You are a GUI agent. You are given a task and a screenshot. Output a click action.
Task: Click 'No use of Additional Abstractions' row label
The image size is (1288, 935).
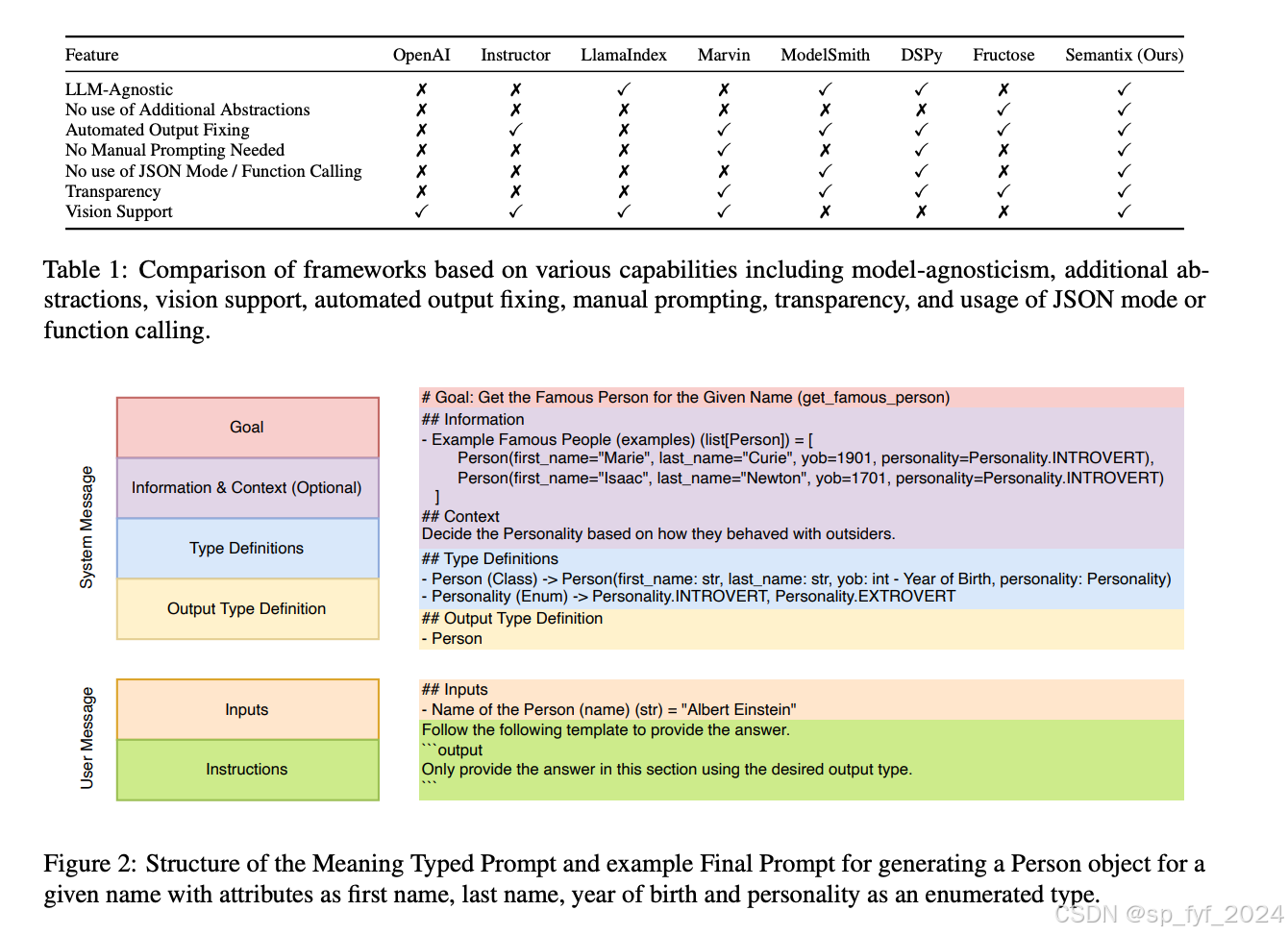pyautogui.click(x=187, y=110)
